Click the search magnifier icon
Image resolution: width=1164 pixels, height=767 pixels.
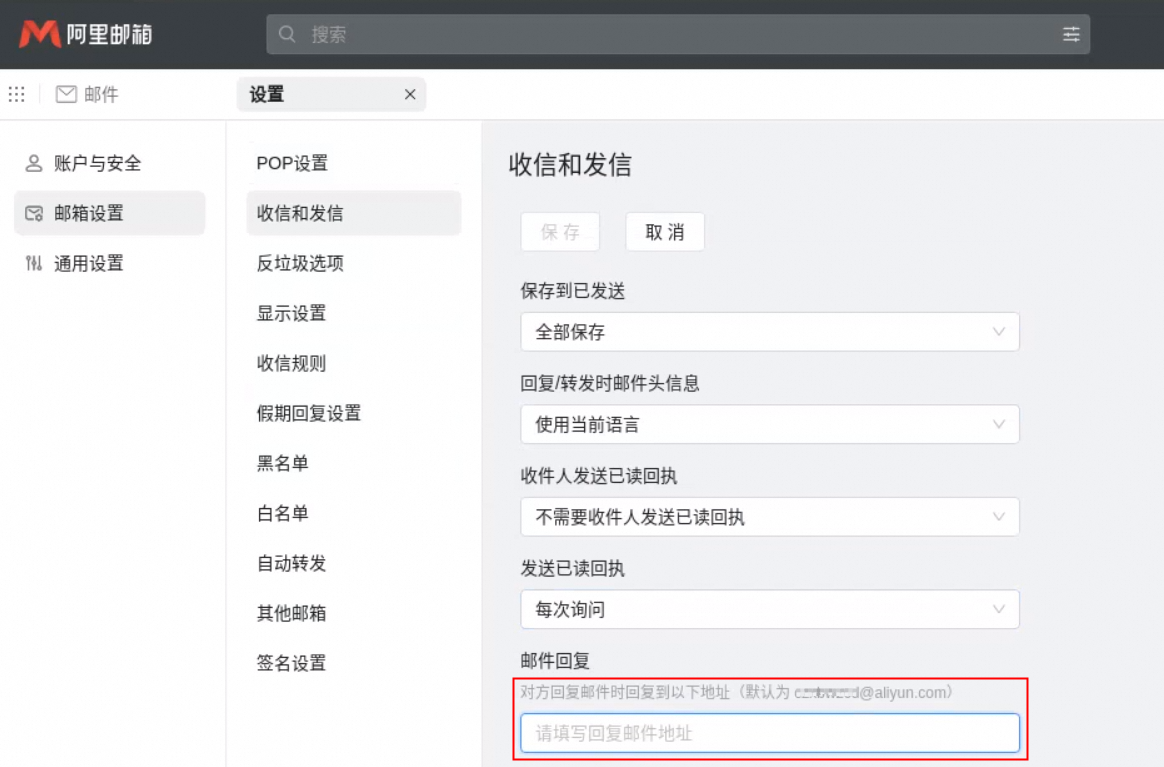coord(288,35)
